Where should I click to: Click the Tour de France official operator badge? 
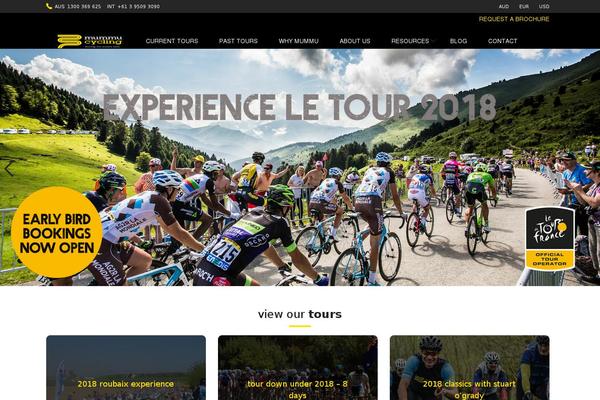550,238
